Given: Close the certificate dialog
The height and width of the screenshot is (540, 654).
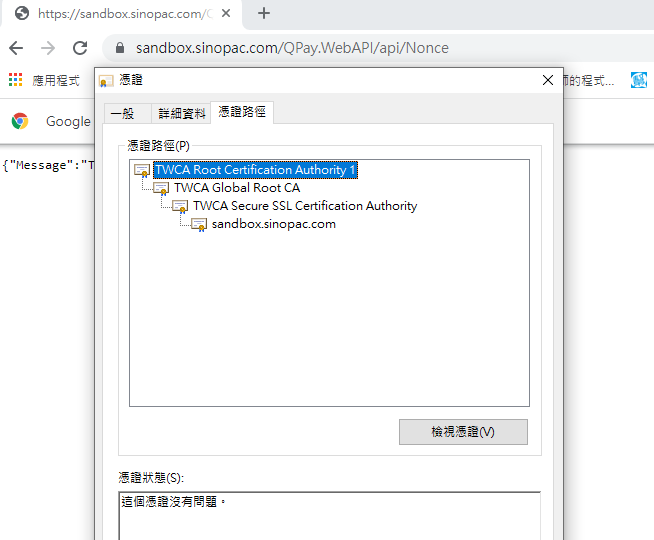Looking at the screenshot, I should (548, 80).
